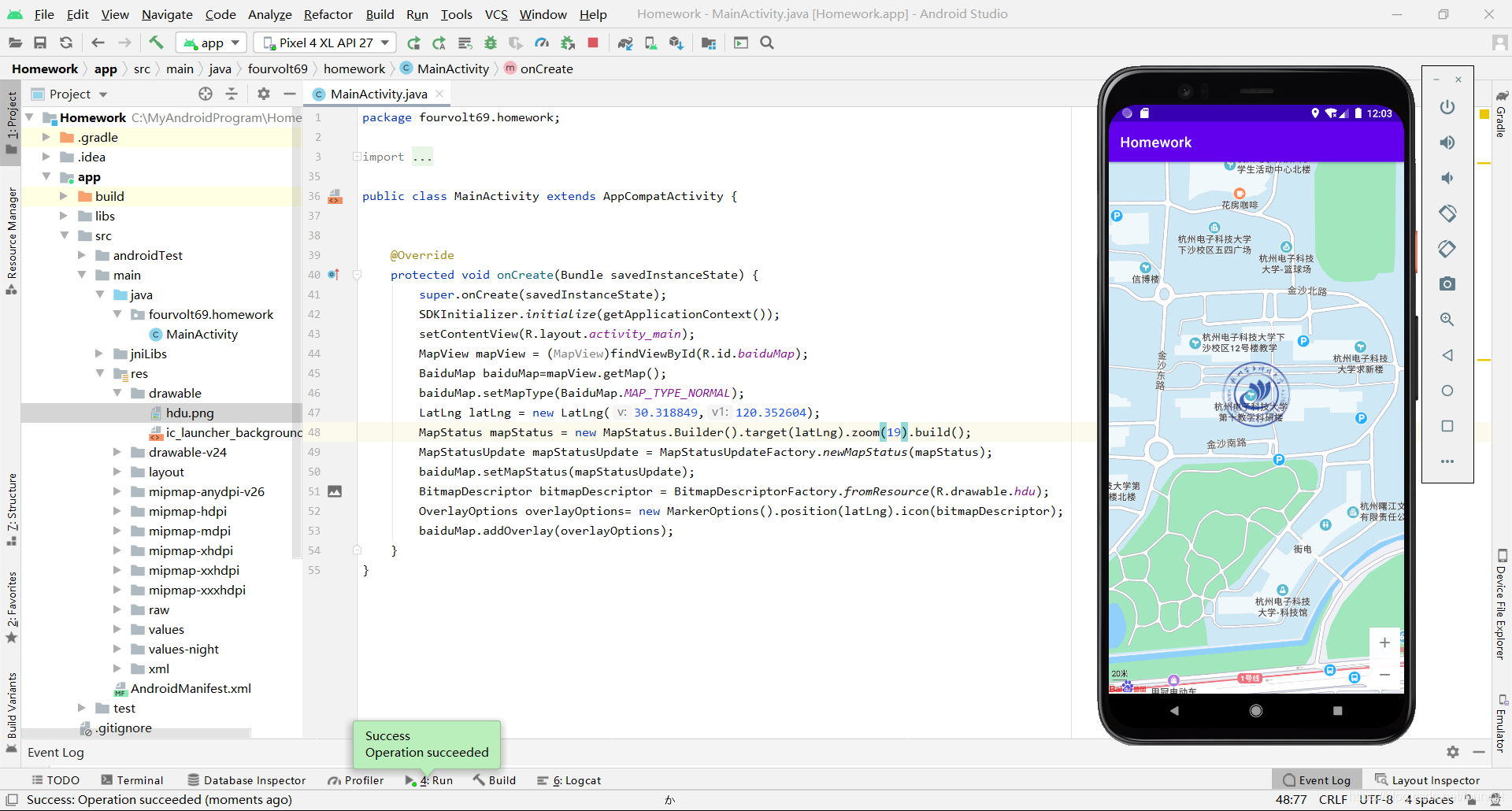The height and width of the screenshot is (811, 1512).
Task: Expand the build folder
Action: click(x=64, y=196)
